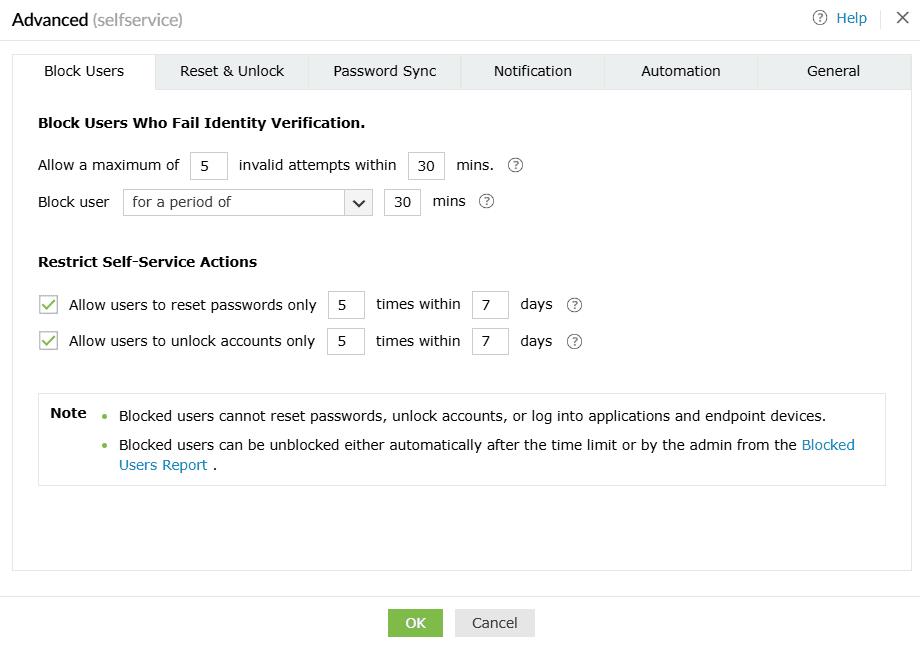Disable allow users to unlock accounts only
Image resolution: width=920 pixels, height=646 pixels.
[47, 340]
